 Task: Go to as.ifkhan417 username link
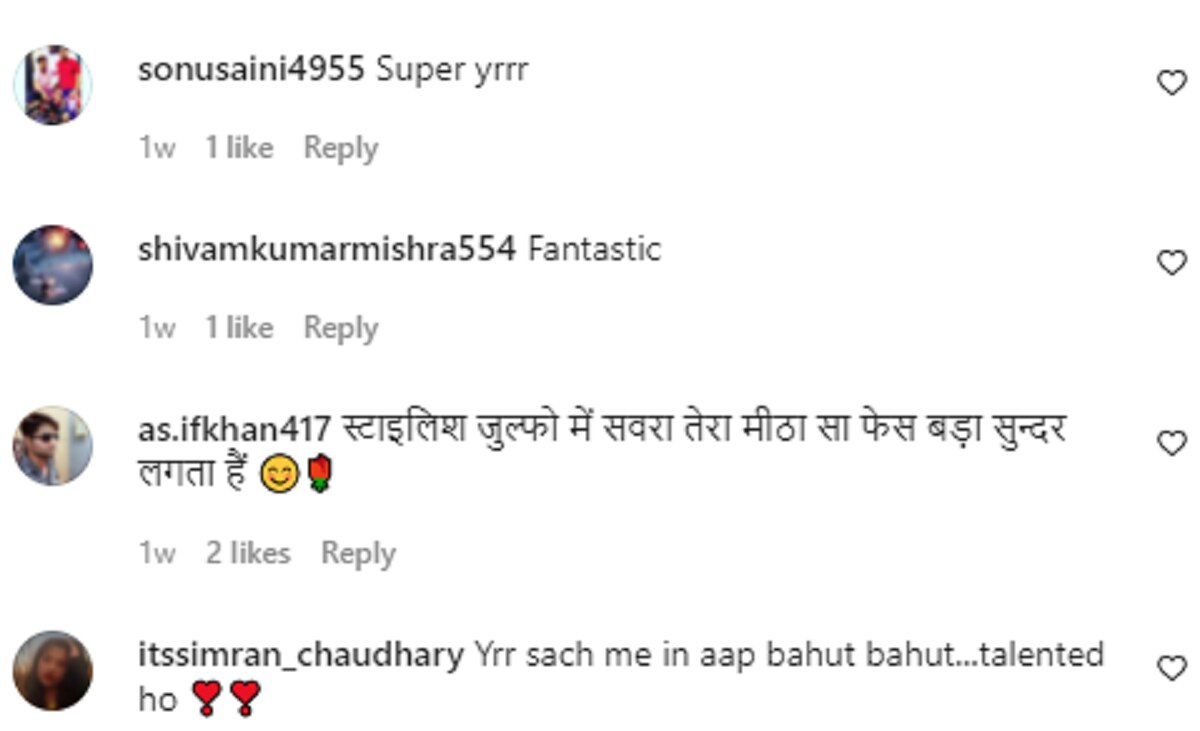coord(234,430)
